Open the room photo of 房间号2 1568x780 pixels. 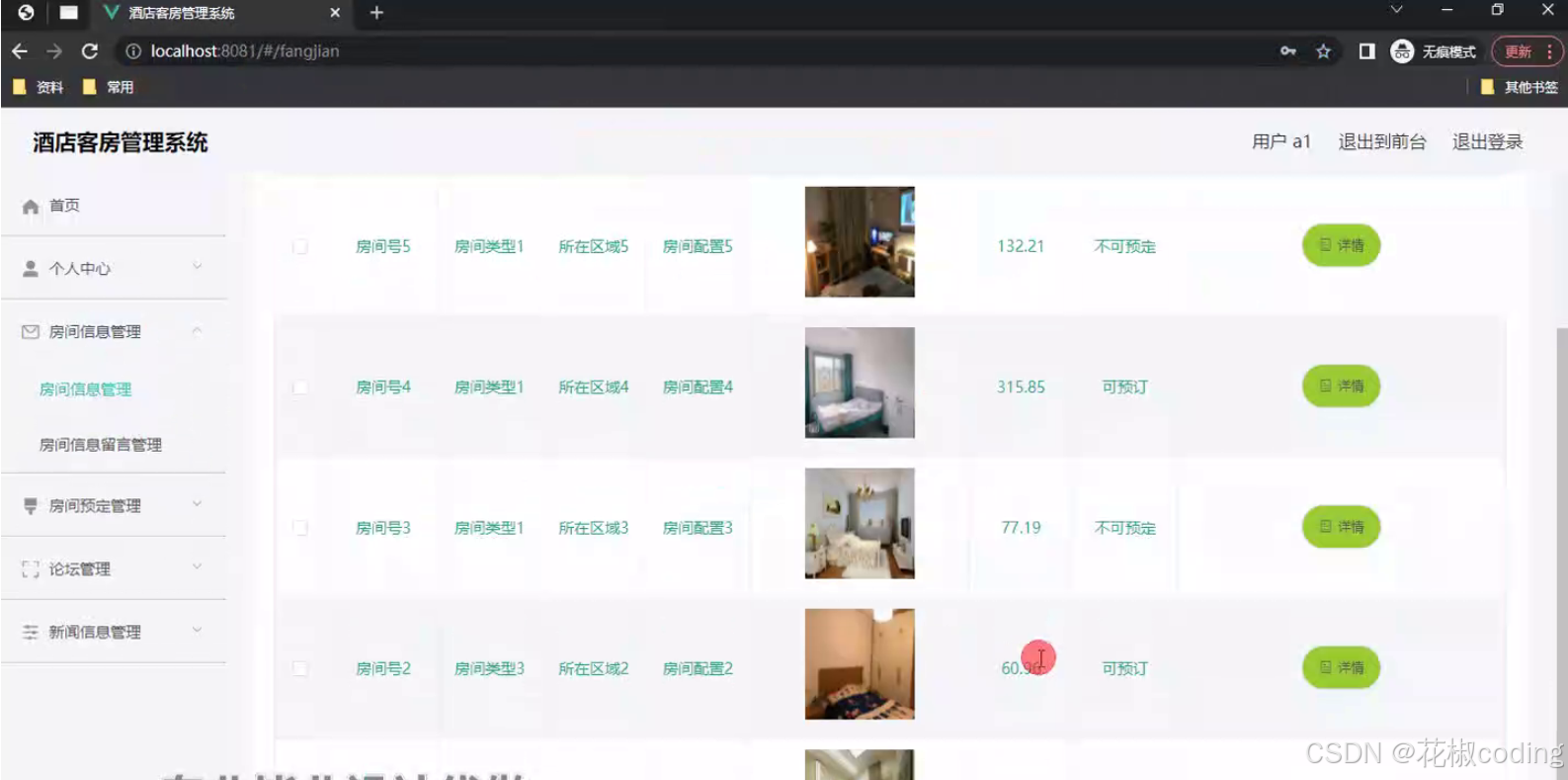pos(860,663)
